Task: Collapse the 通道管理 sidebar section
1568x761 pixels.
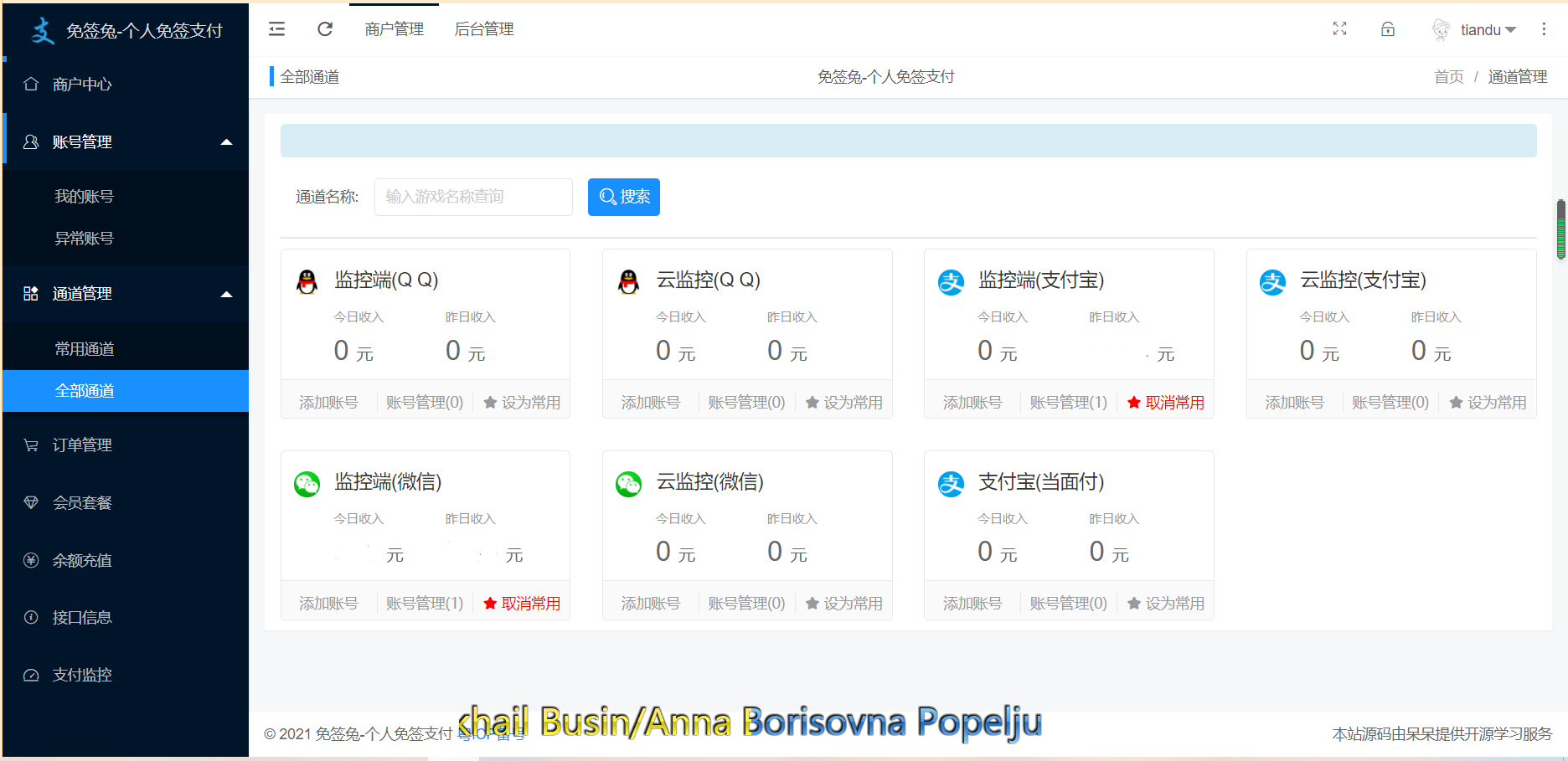Action: (226, 294)
